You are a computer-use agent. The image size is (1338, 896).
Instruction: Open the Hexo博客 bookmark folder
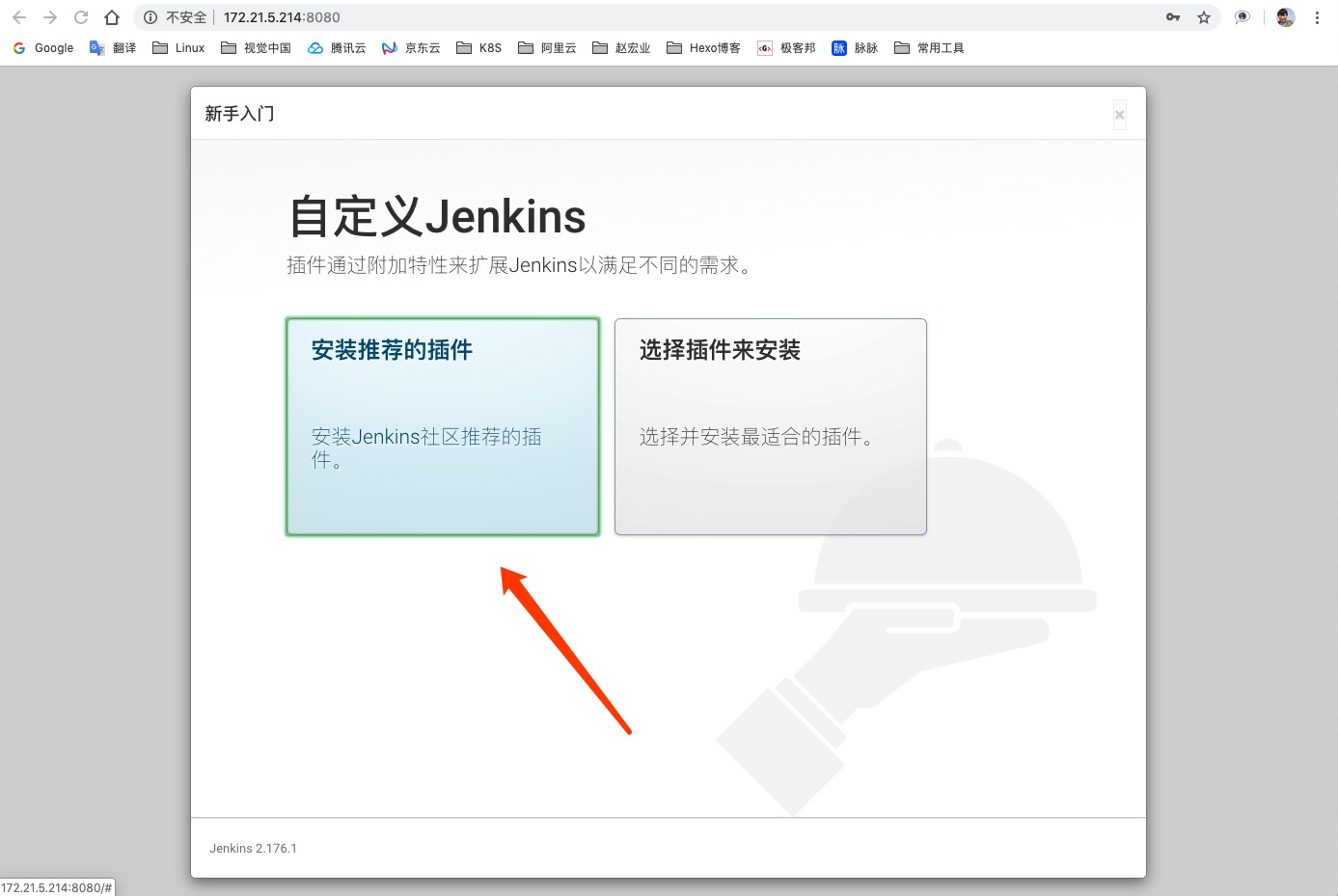(703, 48)
